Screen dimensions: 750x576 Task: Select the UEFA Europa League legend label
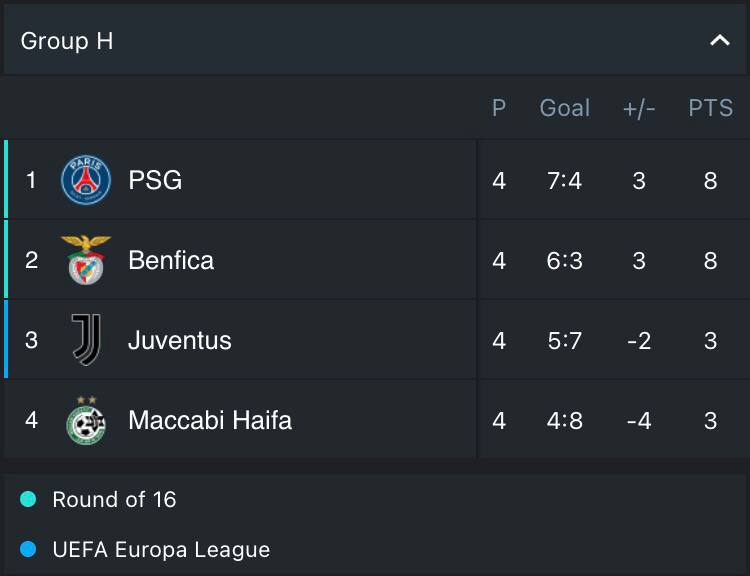(161, 549)
